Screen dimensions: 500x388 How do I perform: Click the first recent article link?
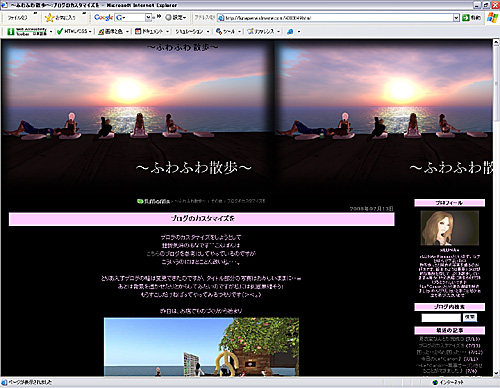(449, 339)
